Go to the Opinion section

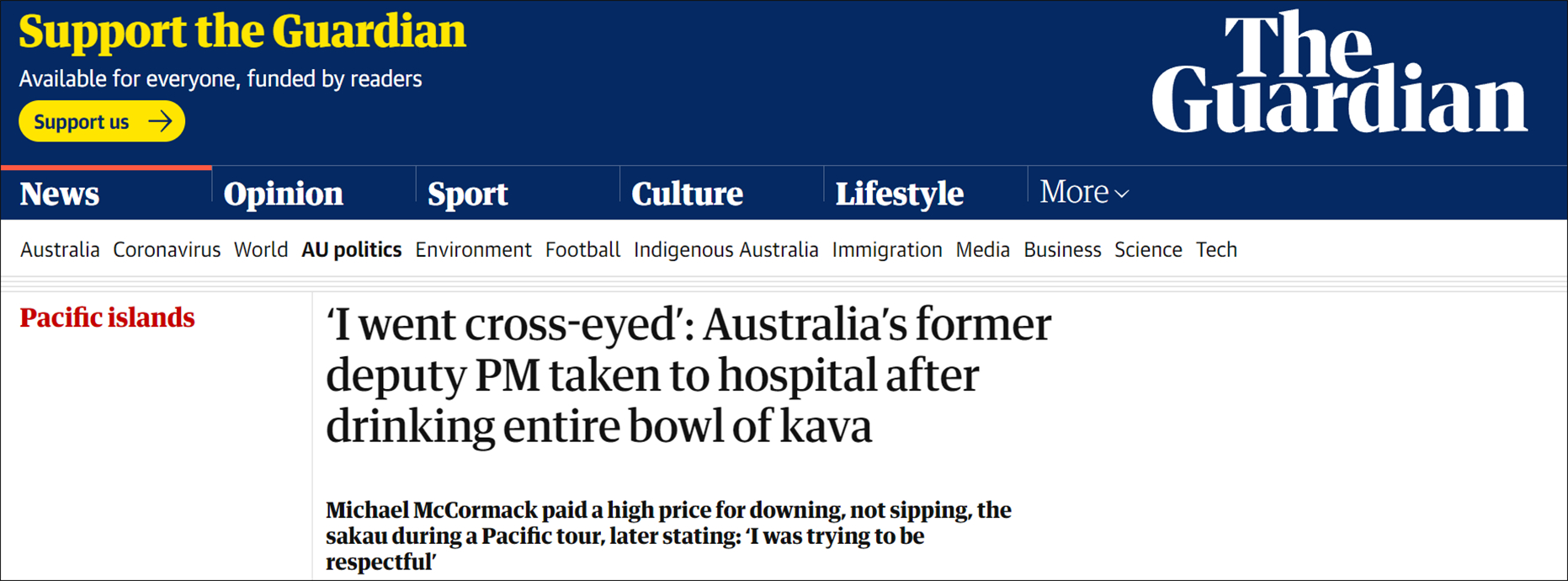coord(283,195)
